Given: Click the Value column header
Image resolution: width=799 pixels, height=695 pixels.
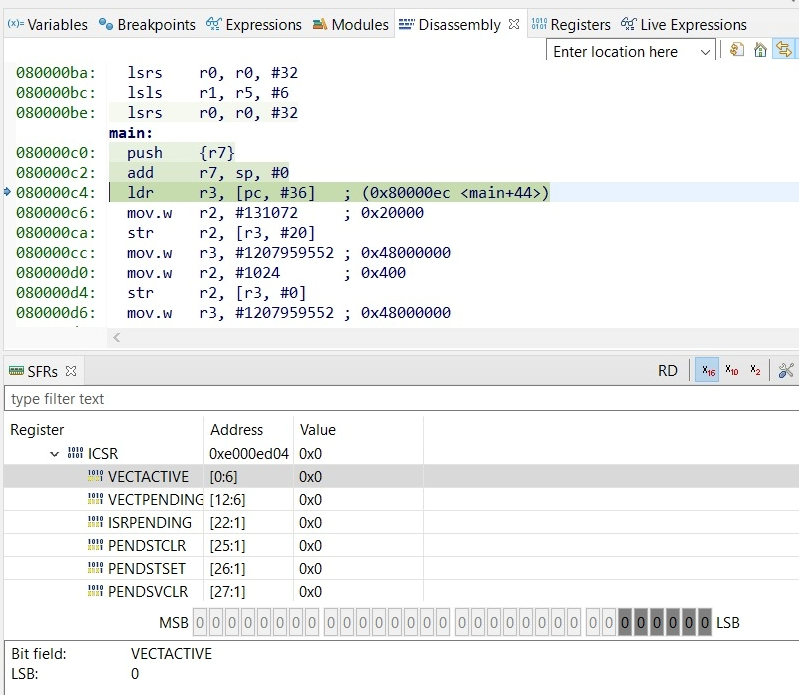Looking at the screenshot, I should [358, 430].
